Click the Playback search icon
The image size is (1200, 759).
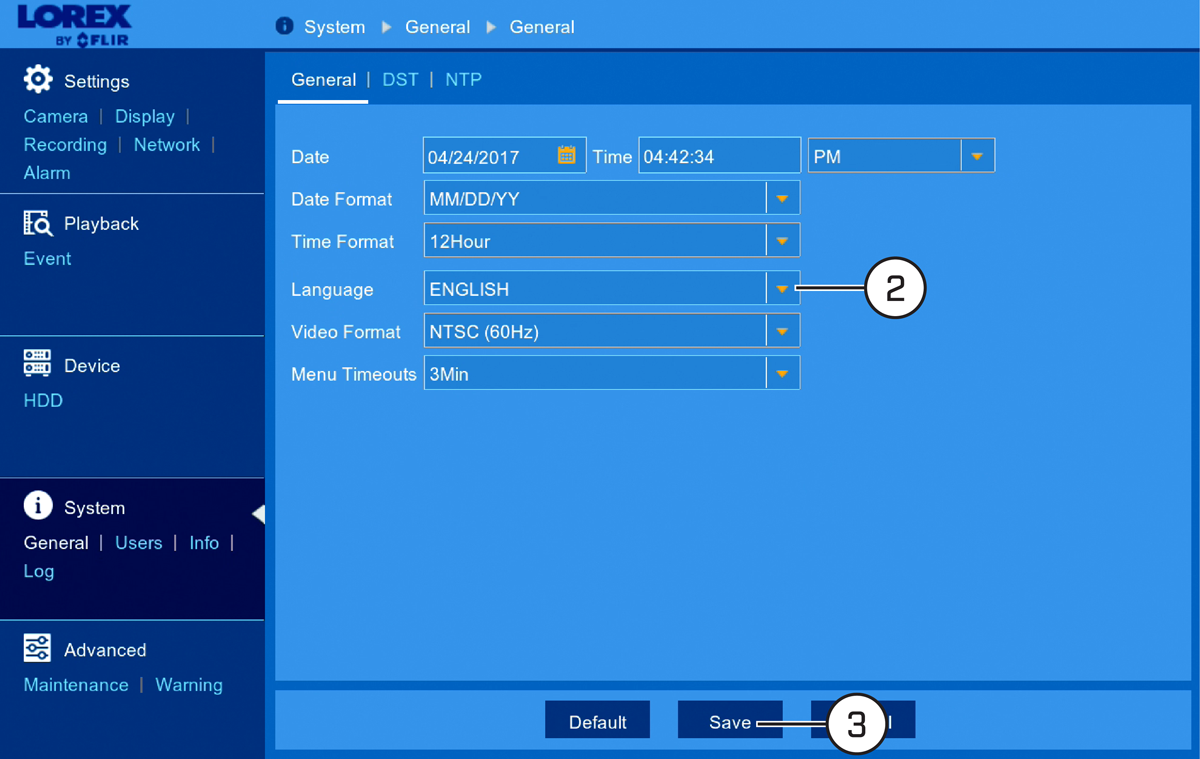coord(37,222)
